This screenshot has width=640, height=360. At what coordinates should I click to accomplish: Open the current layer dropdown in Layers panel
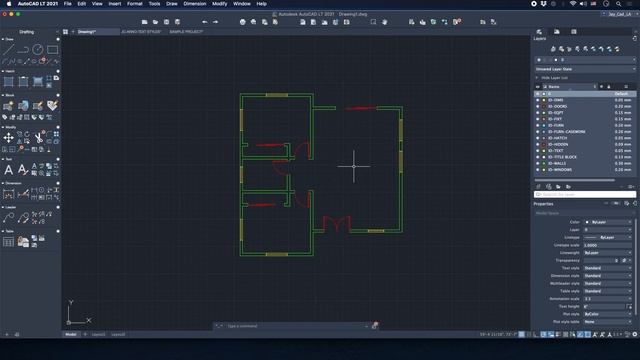point(585,60)
